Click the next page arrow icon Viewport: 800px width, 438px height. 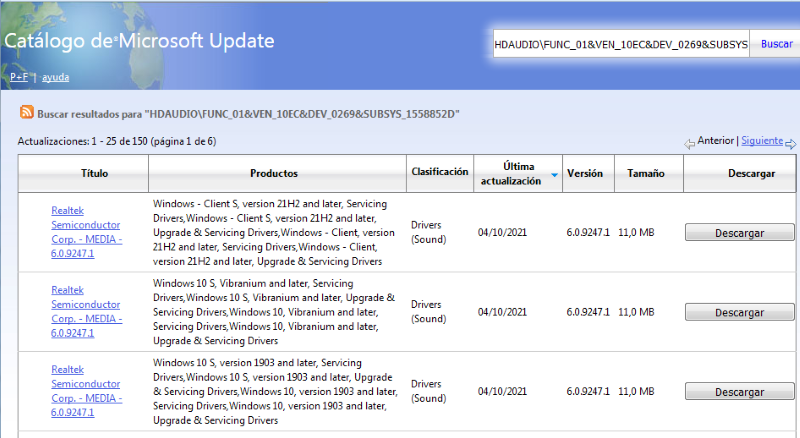[790, 144]
